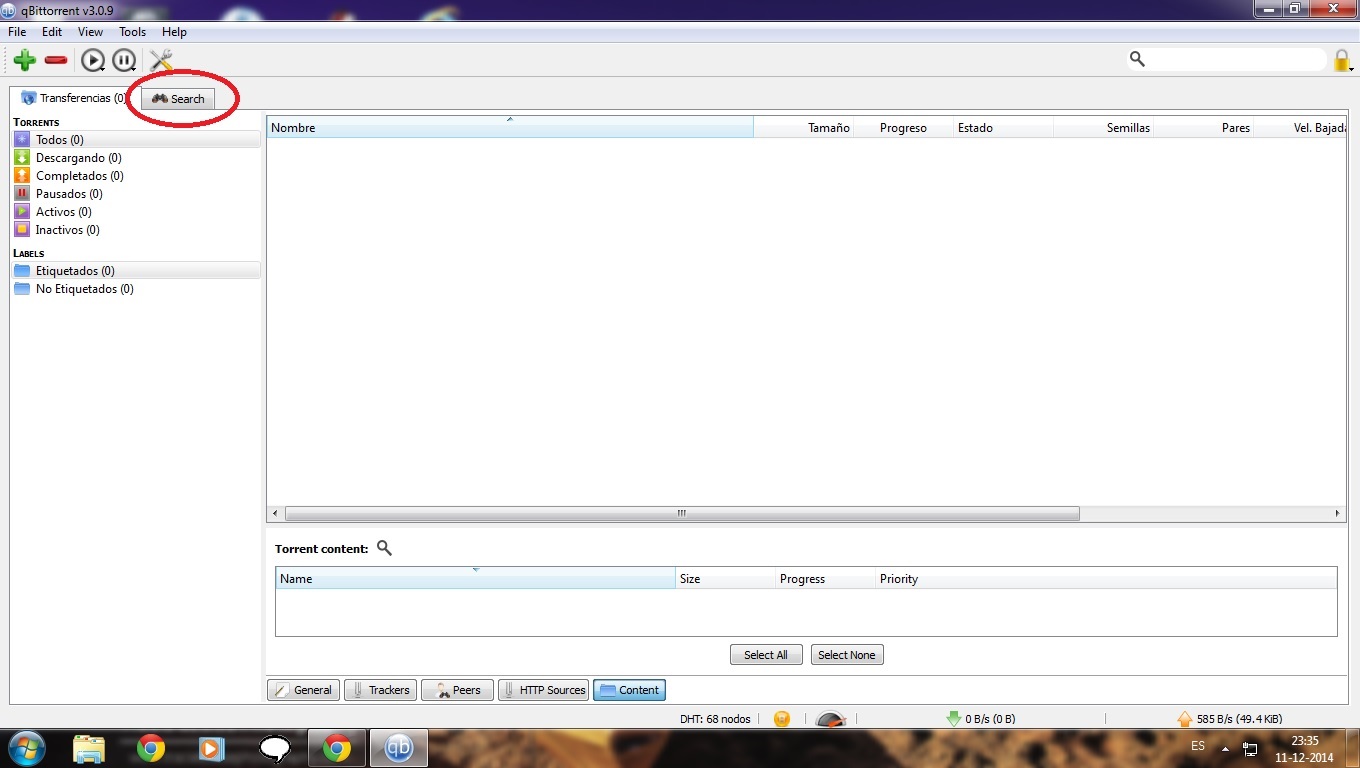Sort by the Semillas column header
This screenshot has width=1360, height=768.
pos(1103,127)
